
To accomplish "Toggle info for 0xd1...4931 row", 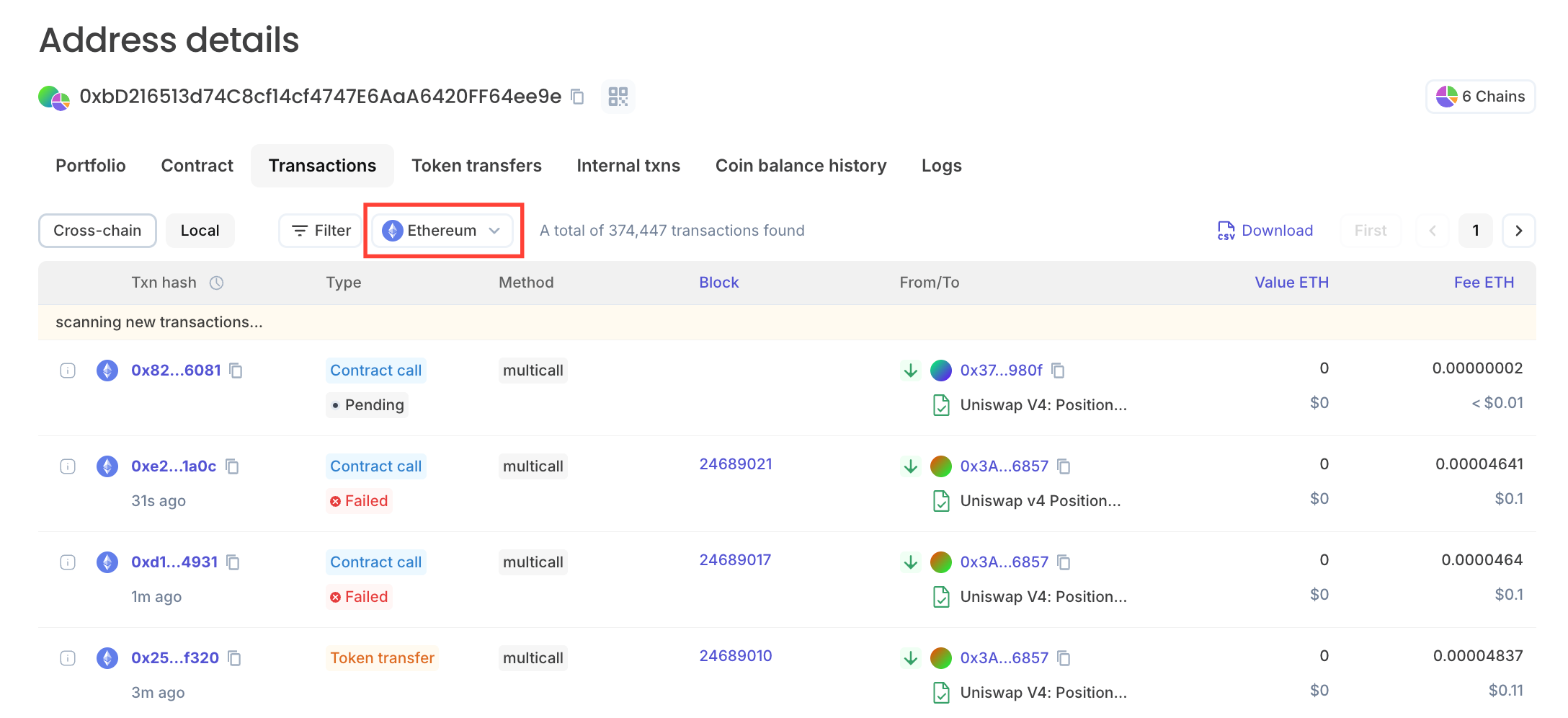I will coord(68,562).
